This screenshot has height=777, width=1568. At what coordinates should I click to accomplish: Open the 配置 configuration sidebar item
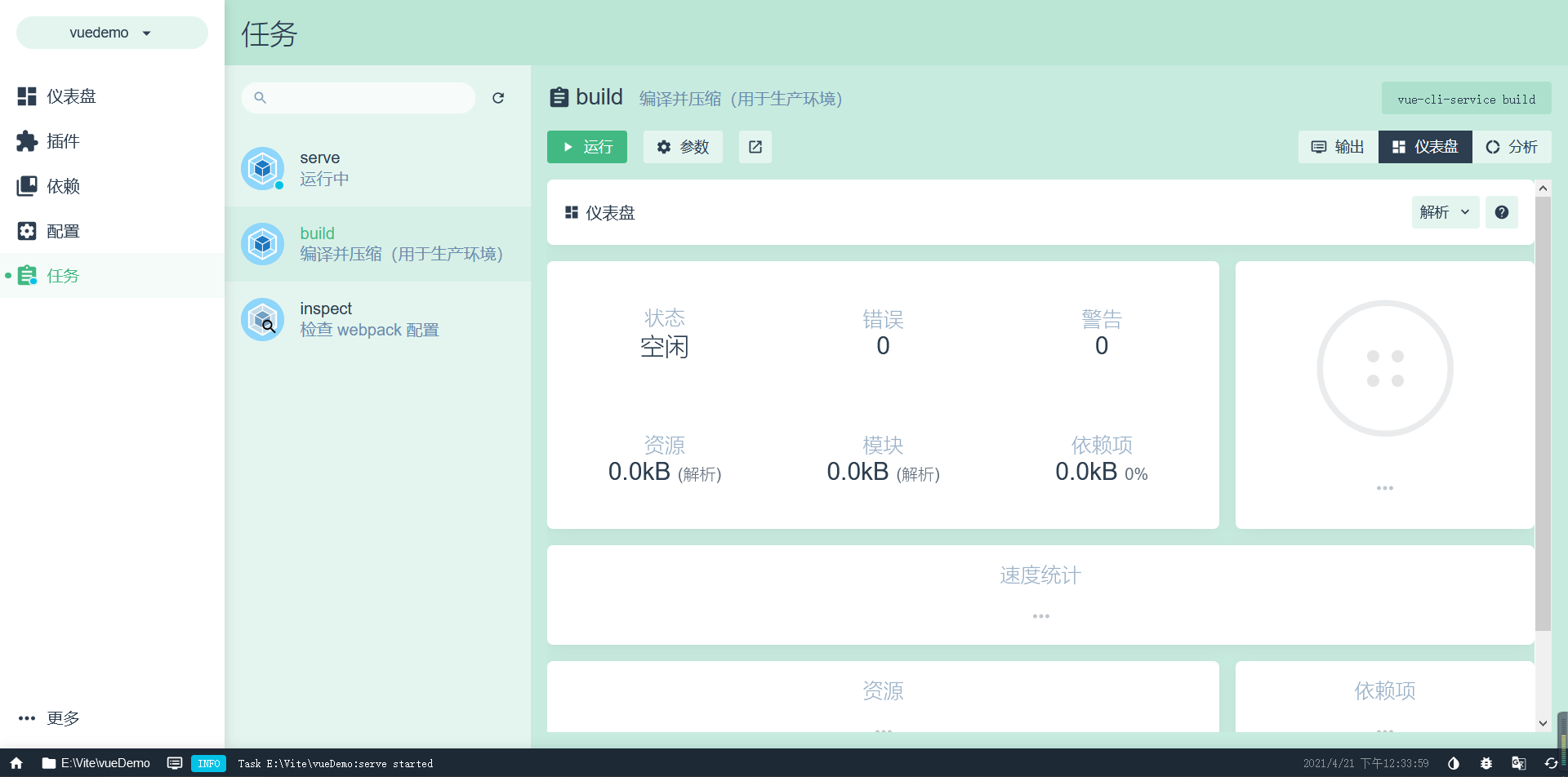pos(112,231)
